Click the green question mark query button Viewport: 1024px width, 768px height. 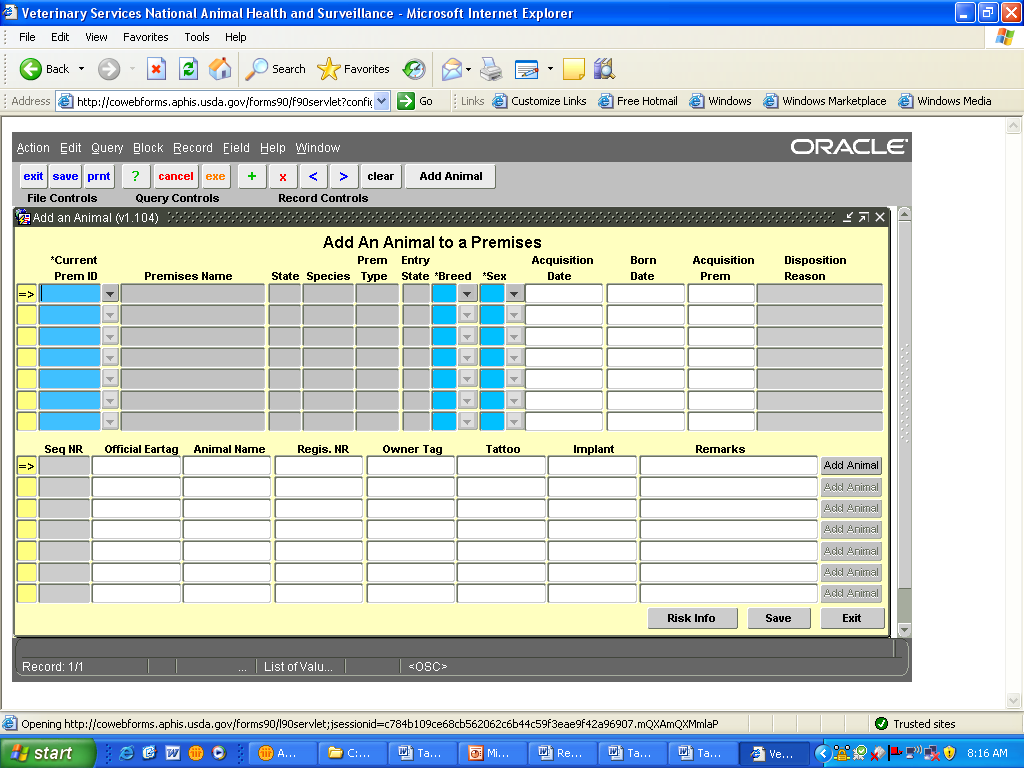point(136,177)
